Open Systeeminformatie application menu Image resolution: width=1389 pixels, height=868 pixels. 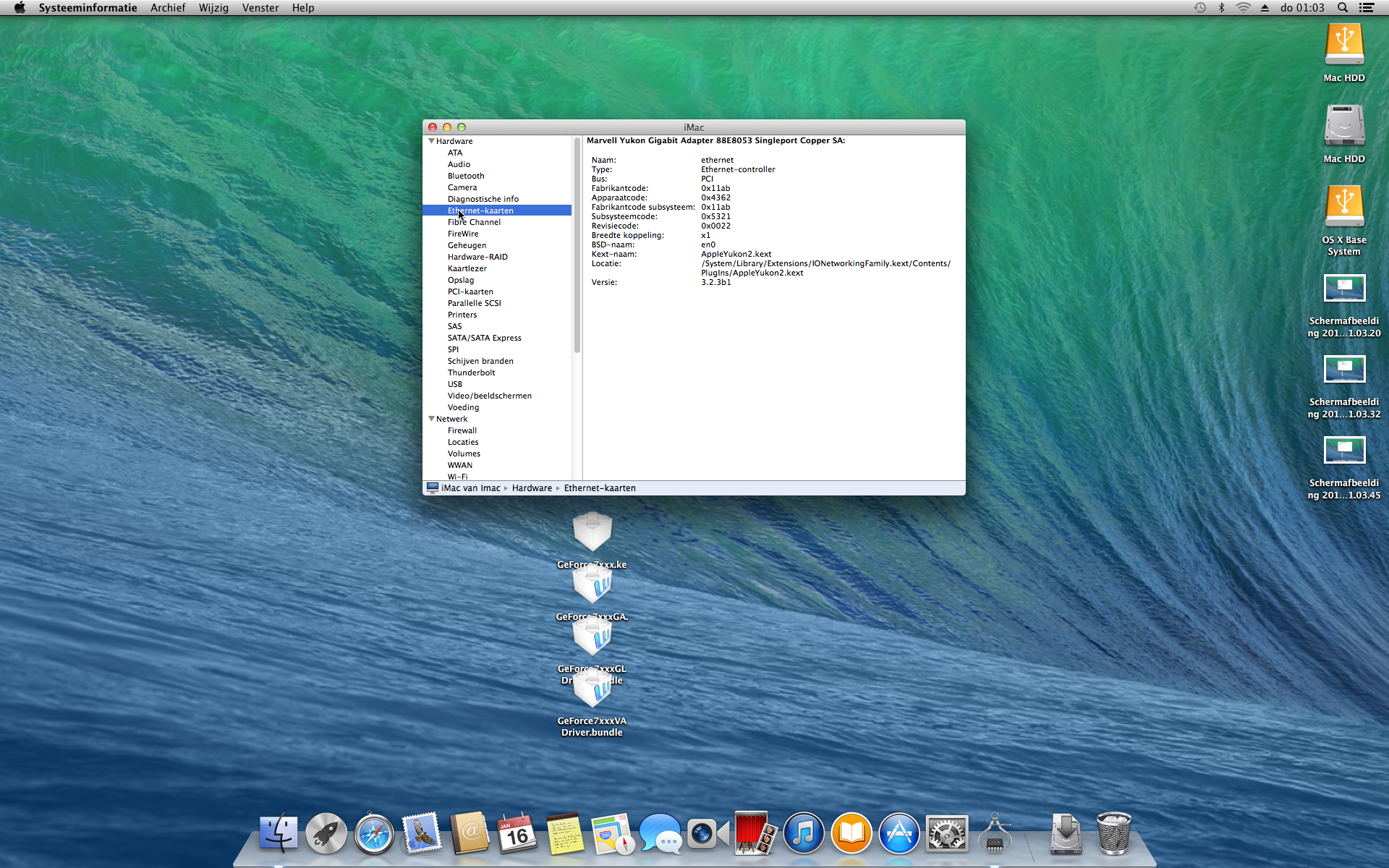(x=88, y=8)
